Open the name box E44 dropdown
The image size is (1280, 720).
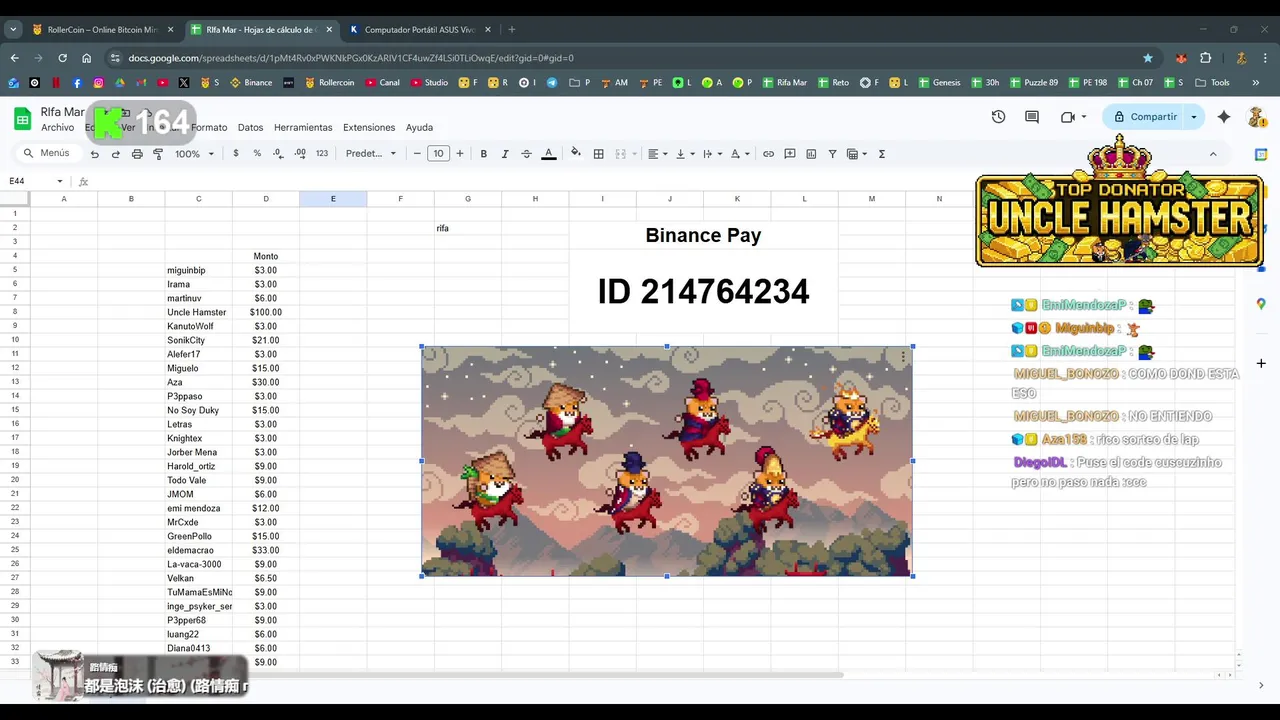60,181
